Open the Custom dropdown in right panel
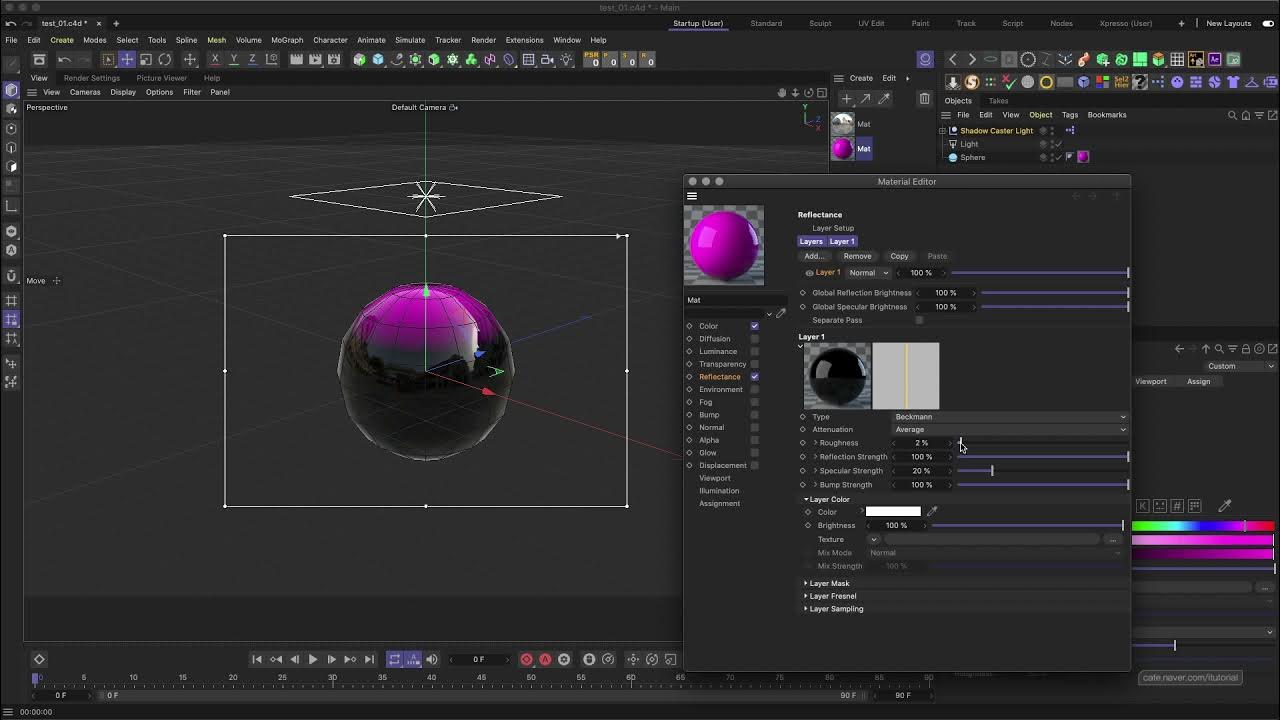This screenshot has width=1280, height=720. coord(1239,366)
